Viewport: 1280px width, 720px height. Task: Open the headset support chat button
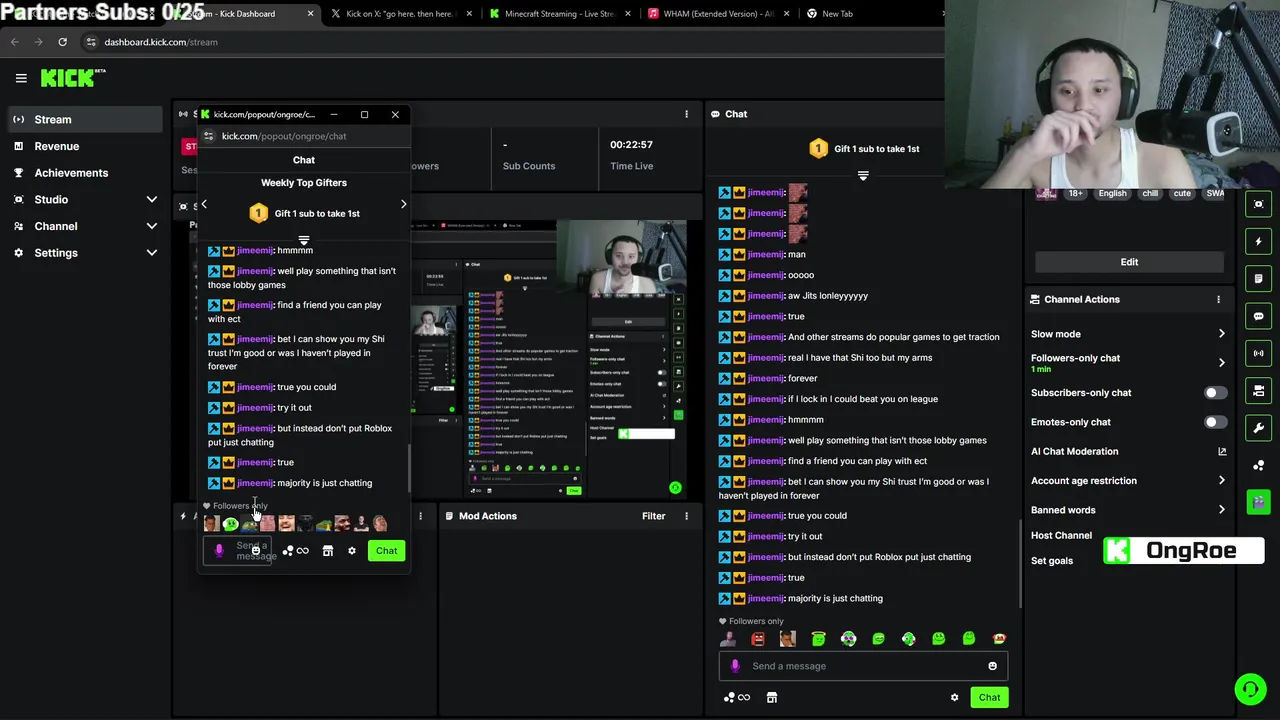coord(1249,689)
